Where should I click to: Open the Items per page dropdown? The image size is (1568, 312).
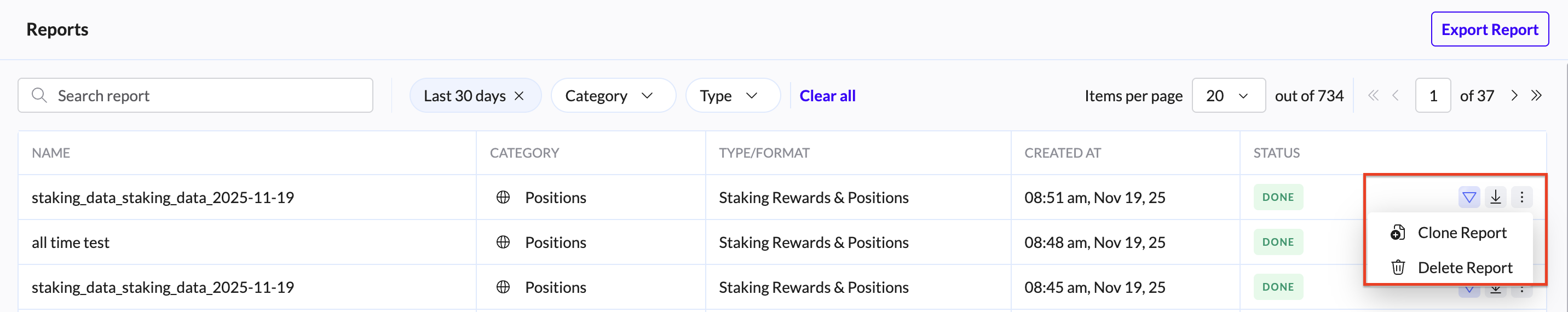point(1228,96)
